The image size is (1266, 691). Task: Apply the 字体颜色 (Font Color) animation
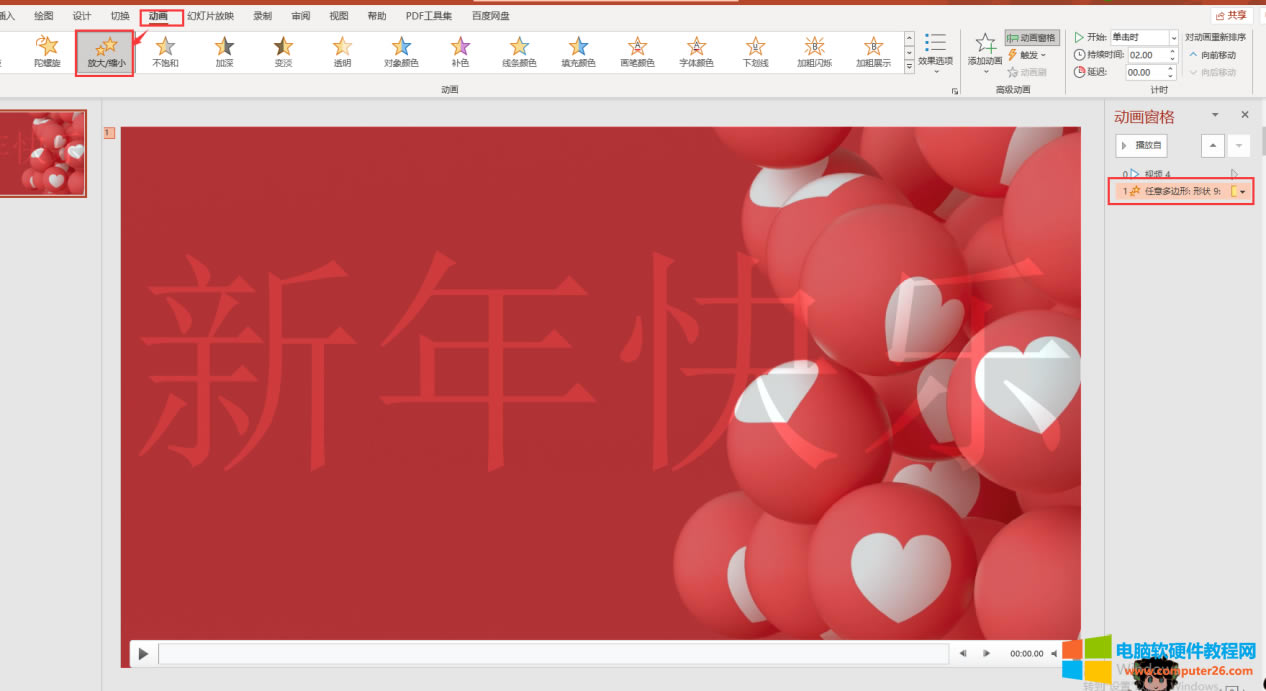click(696, 52)
